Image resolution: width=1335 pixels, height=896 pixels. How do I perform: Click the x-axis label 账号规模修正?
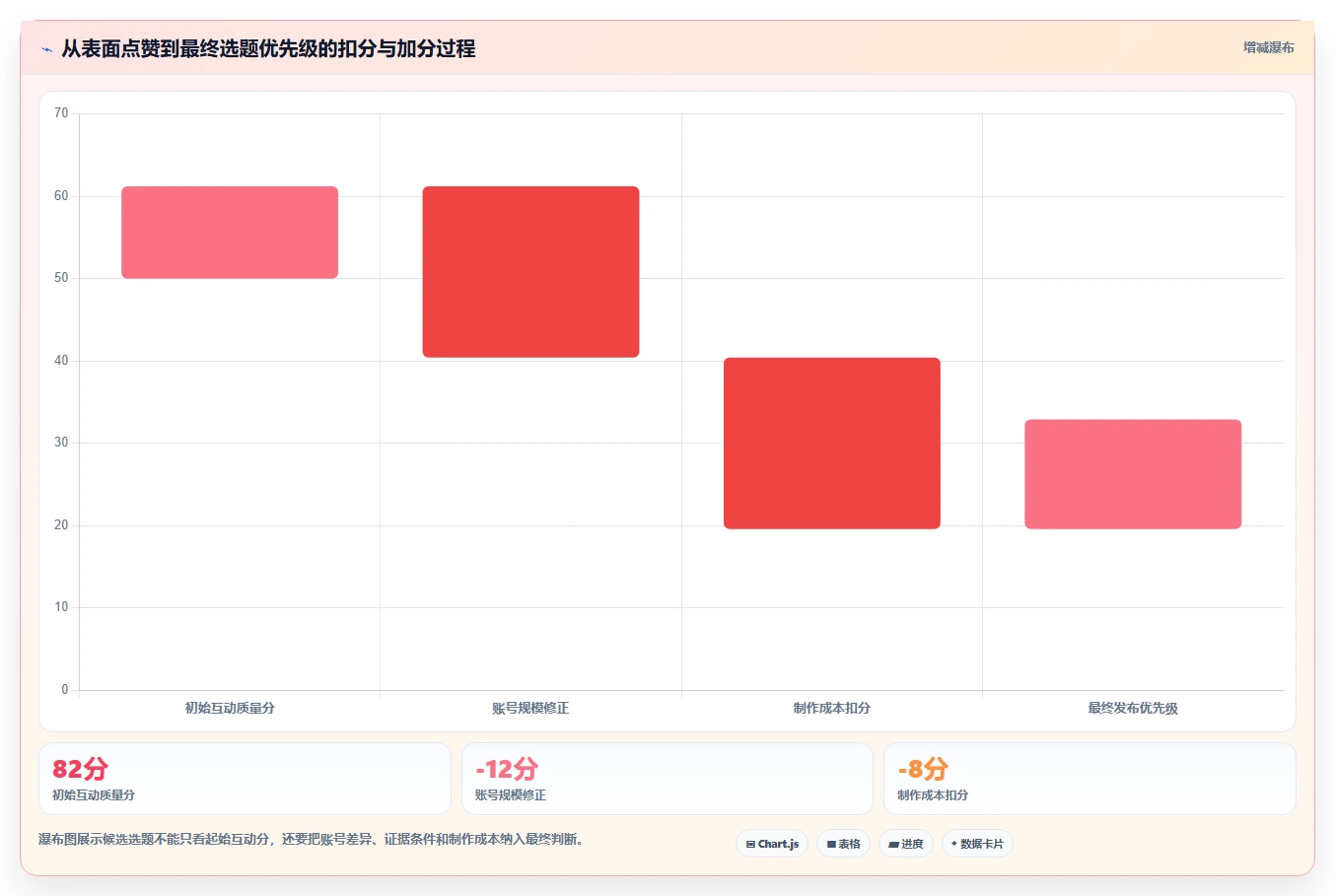click(x=530, y=708)
